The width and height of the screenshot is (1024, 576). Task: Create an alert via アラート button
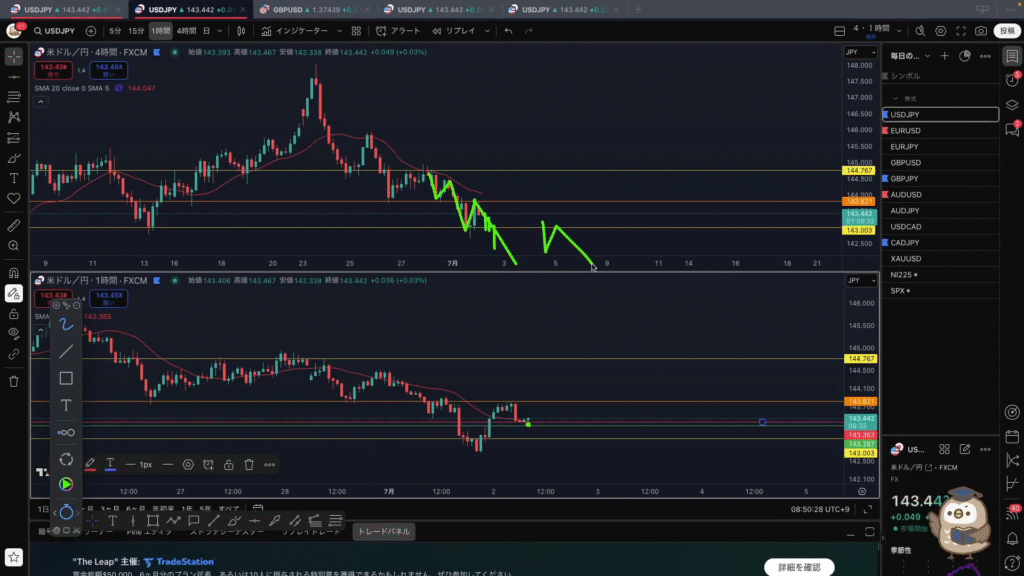click(x=398, y=31)
